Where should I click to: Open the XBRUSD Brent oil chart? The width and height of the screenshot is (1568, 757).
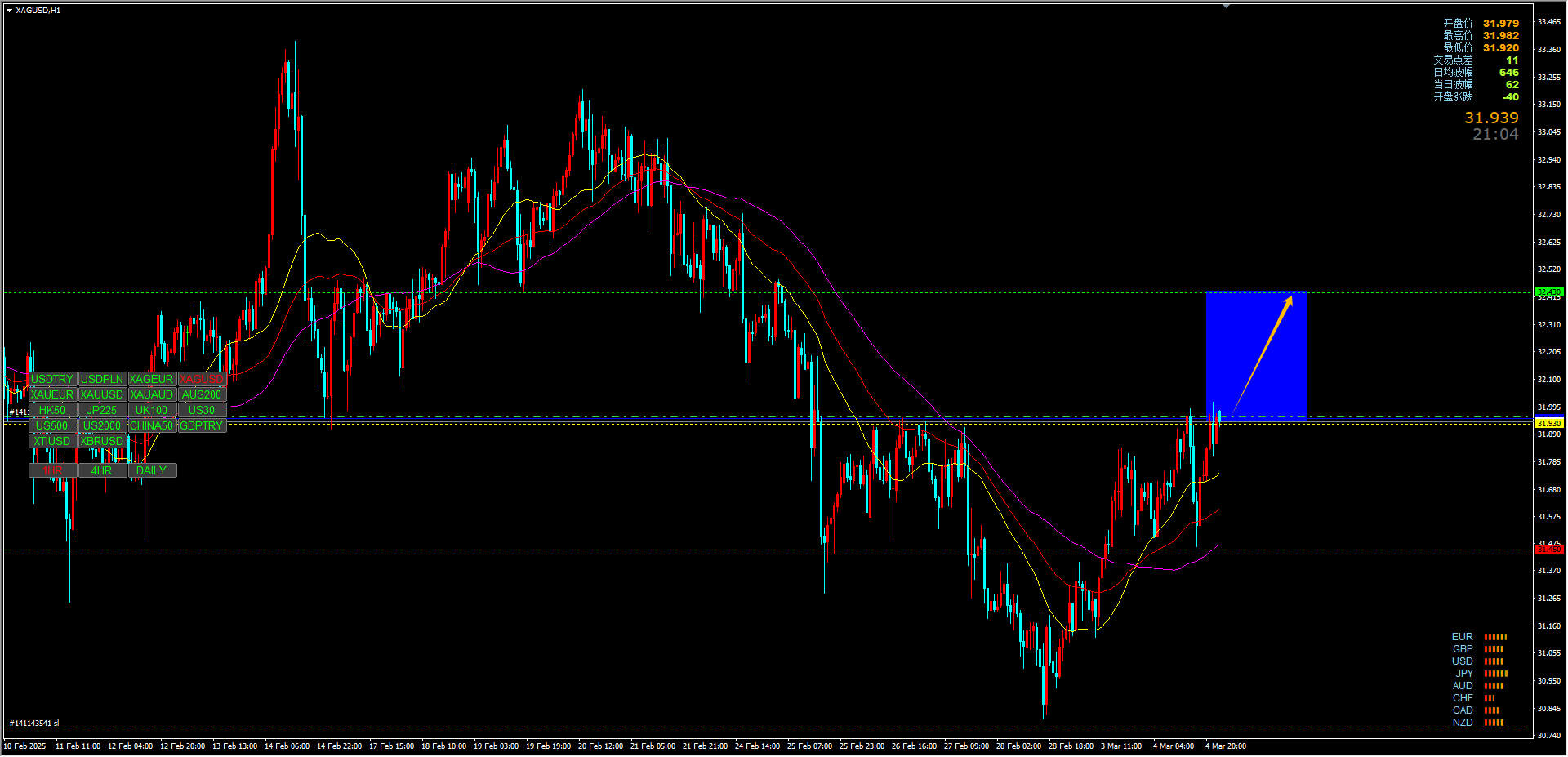tap(102, 441)
